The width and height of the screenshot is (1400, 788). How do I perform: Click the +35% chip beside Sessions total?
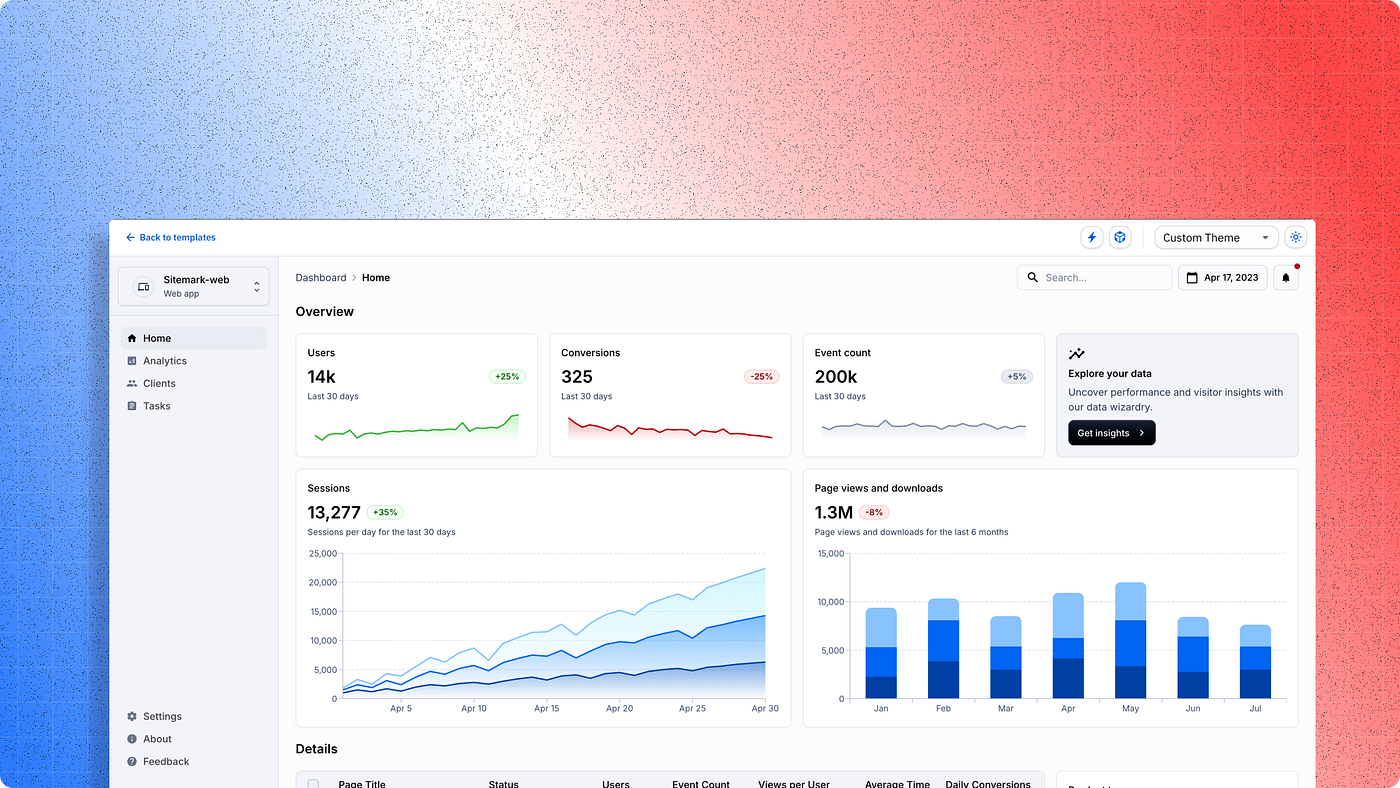(385, 512)
